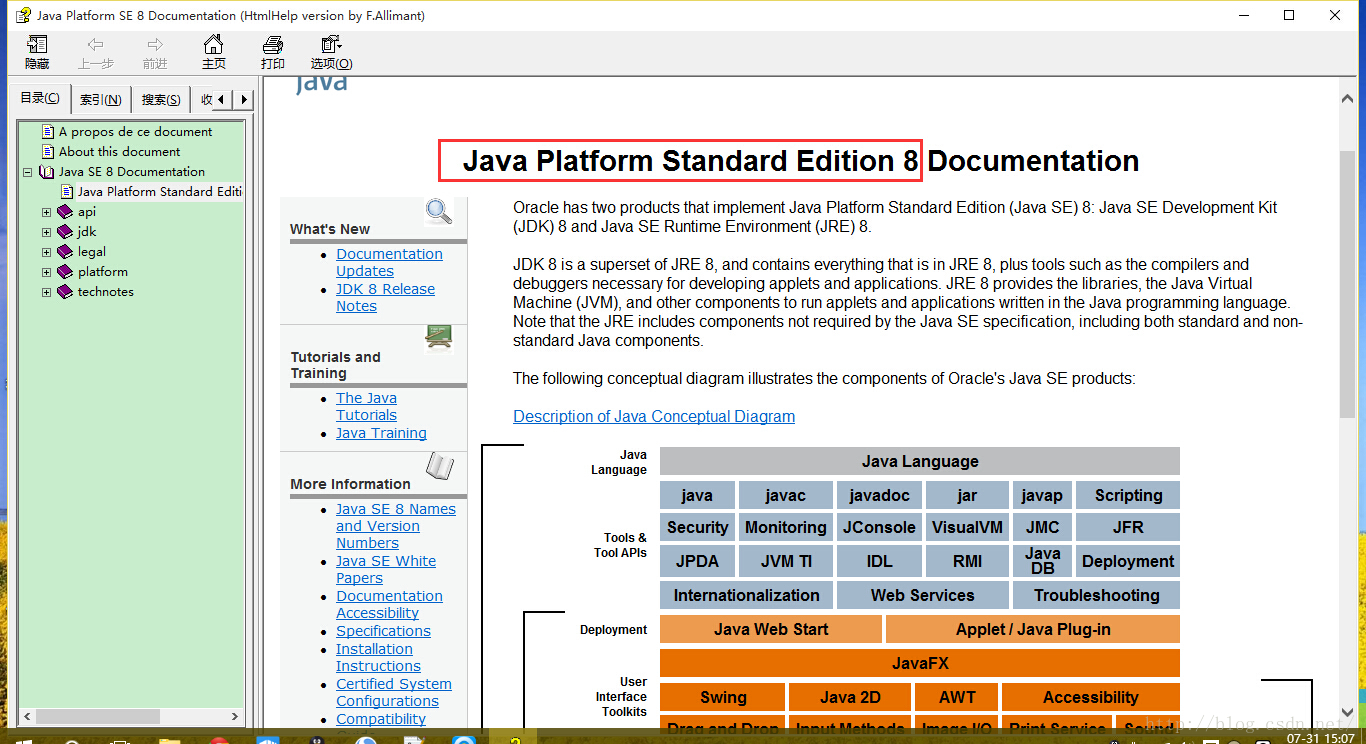Screen dimensions: 1366x744
Task: Open the Java SE White Papers link
Action: tap(386, 570)
